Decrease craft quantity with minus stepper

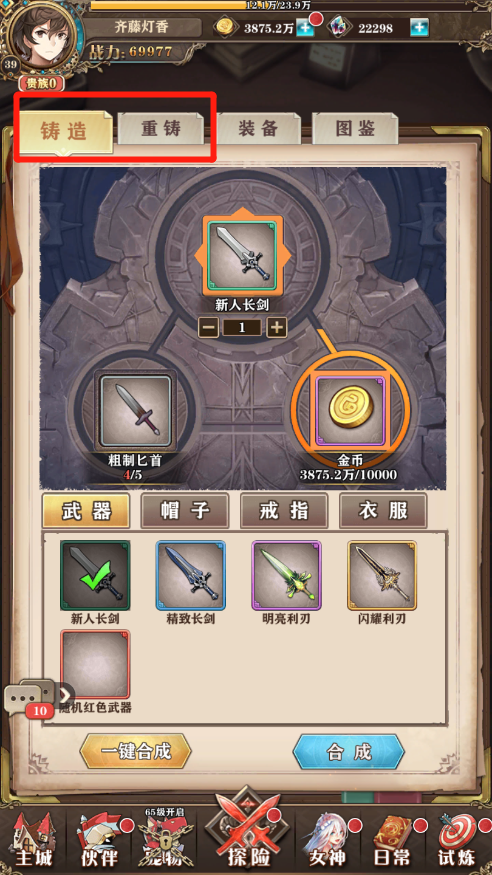(209, 328)
